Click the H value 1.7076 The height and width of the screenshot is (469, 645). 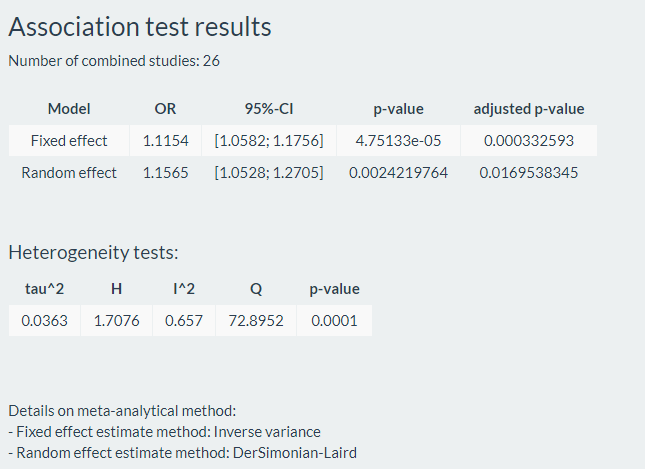116,322
